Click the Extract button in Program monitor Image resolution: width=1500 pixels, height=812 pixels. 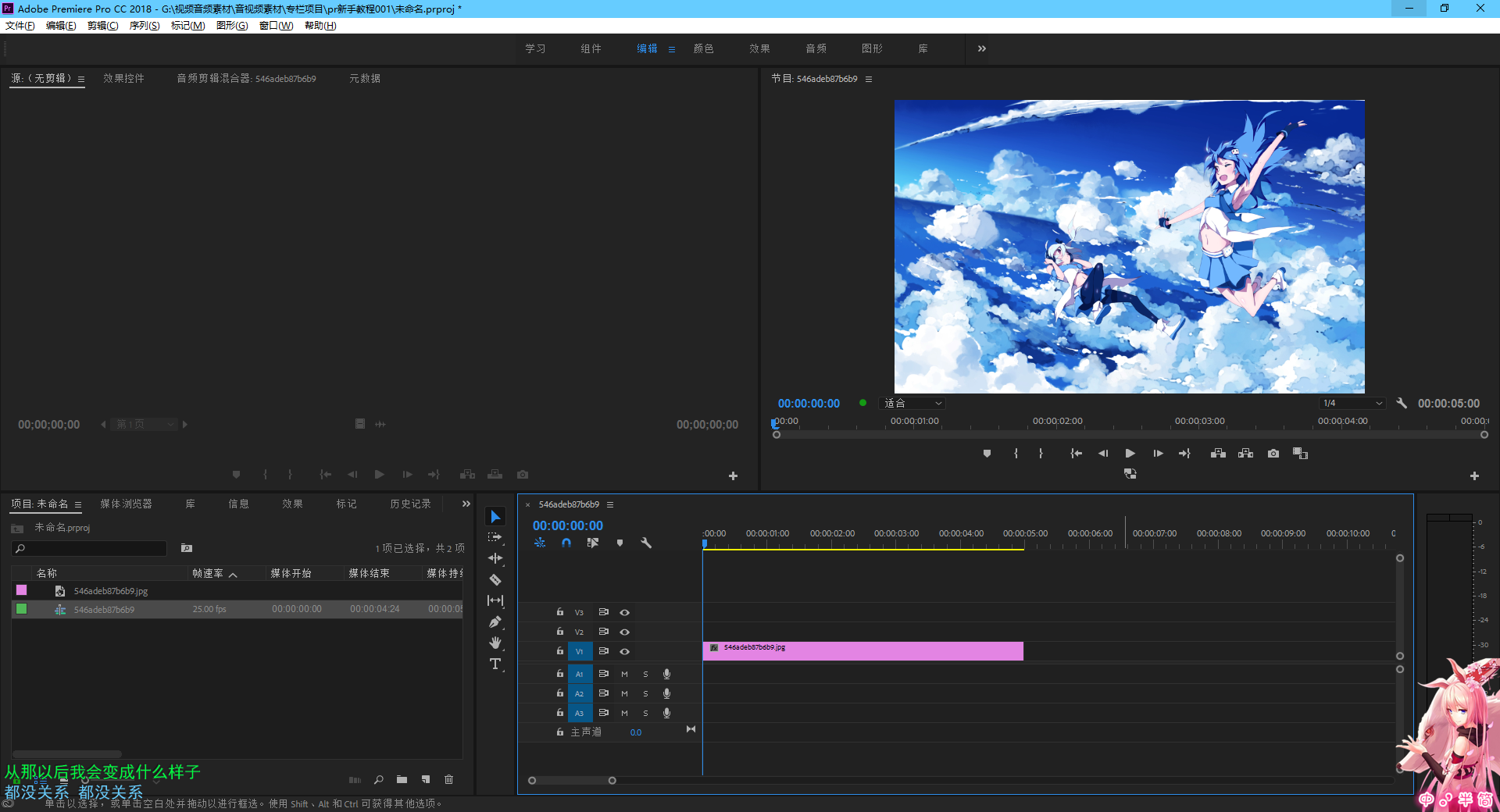[1245, 454]
